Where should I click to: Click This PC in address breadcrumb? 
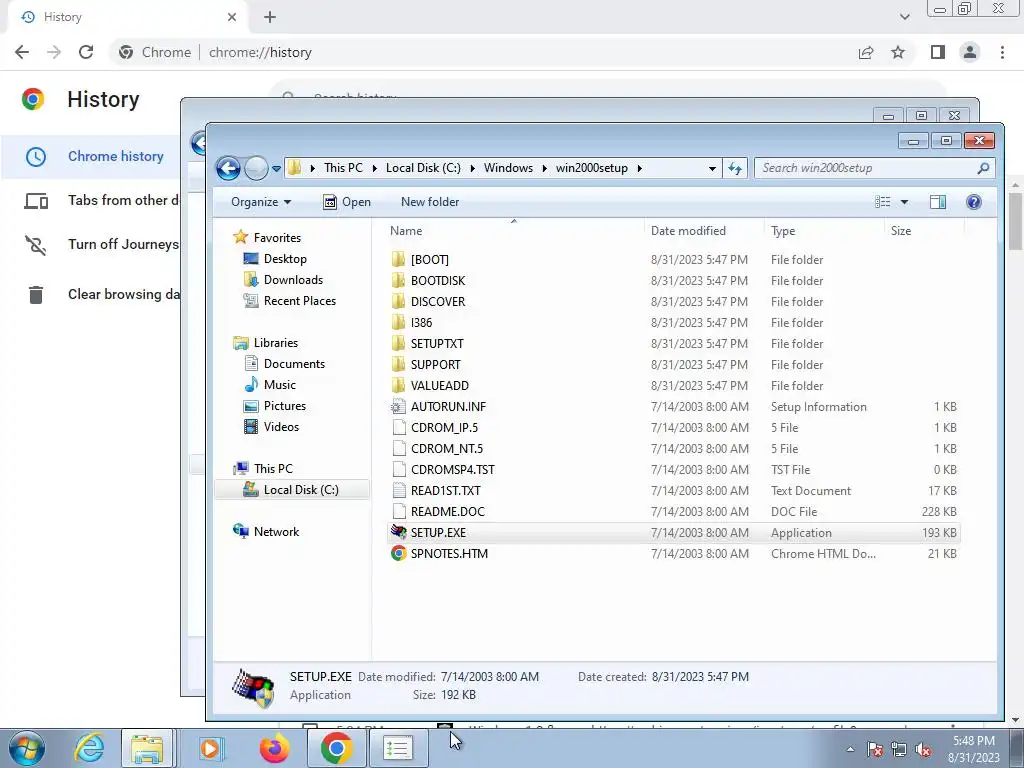(x=343, y=168)
